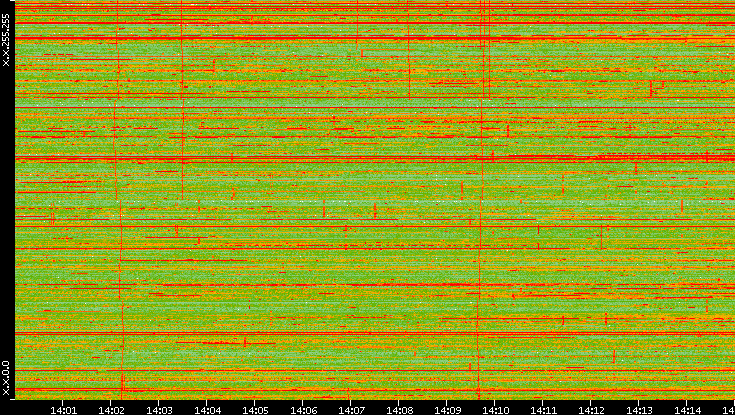Click the 14:02 time axis label

click(x=111, y=410)
